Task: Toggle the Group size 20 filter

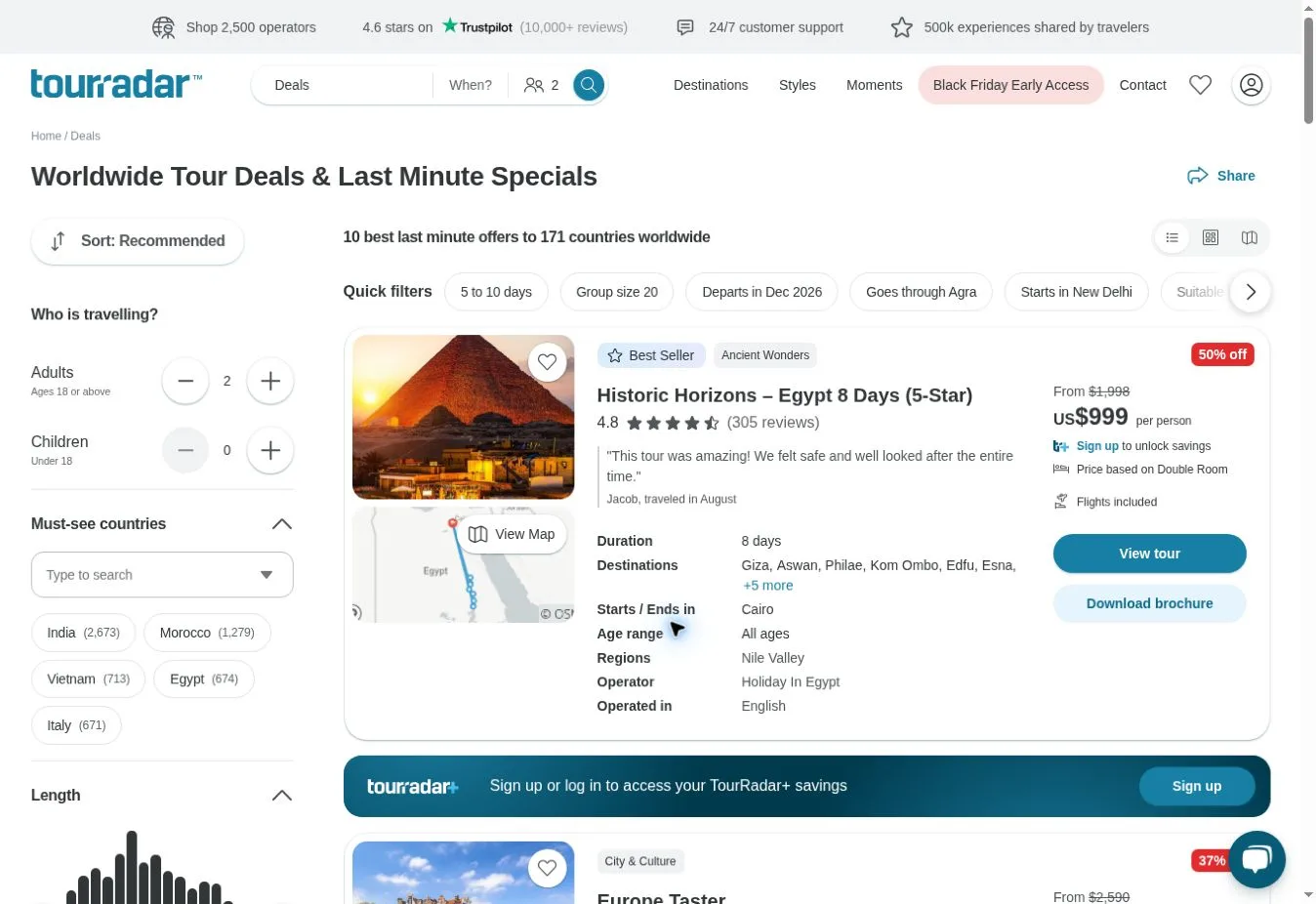Action: pos(617,292)
